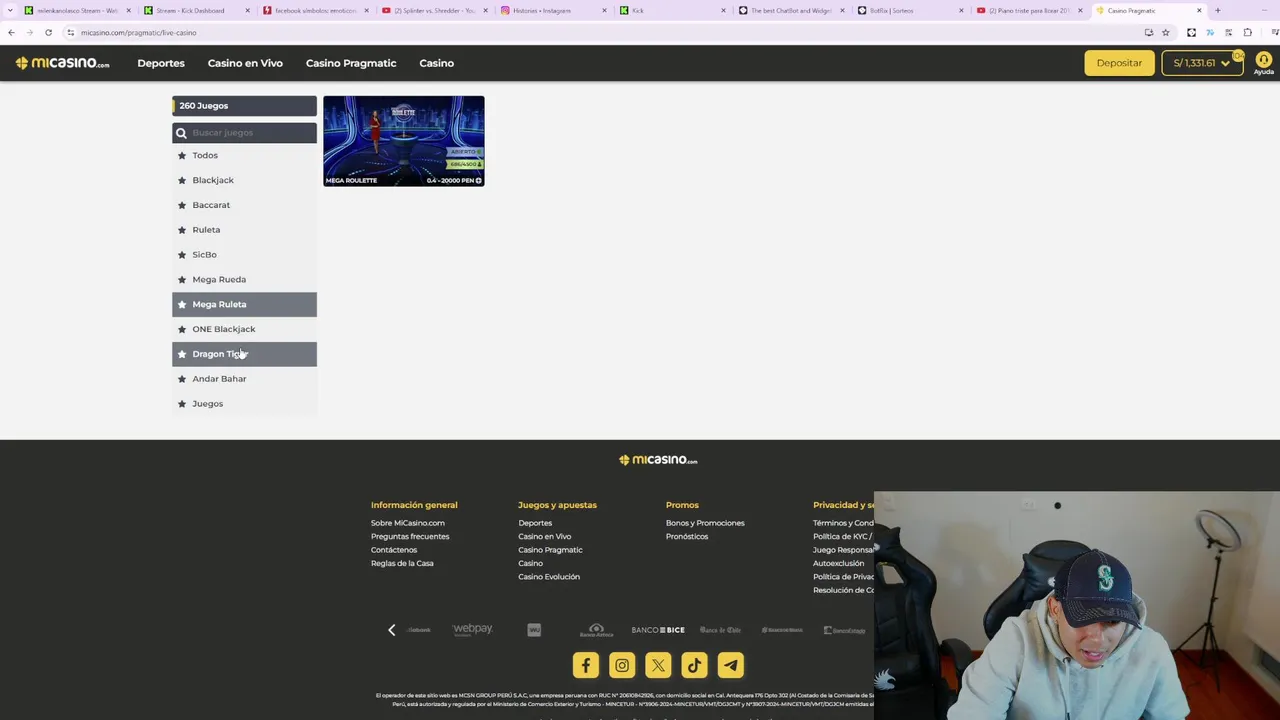The height and width of the screenshot is (720, 1280).
Task: Open the Casino header menu item
Action: 436,63
